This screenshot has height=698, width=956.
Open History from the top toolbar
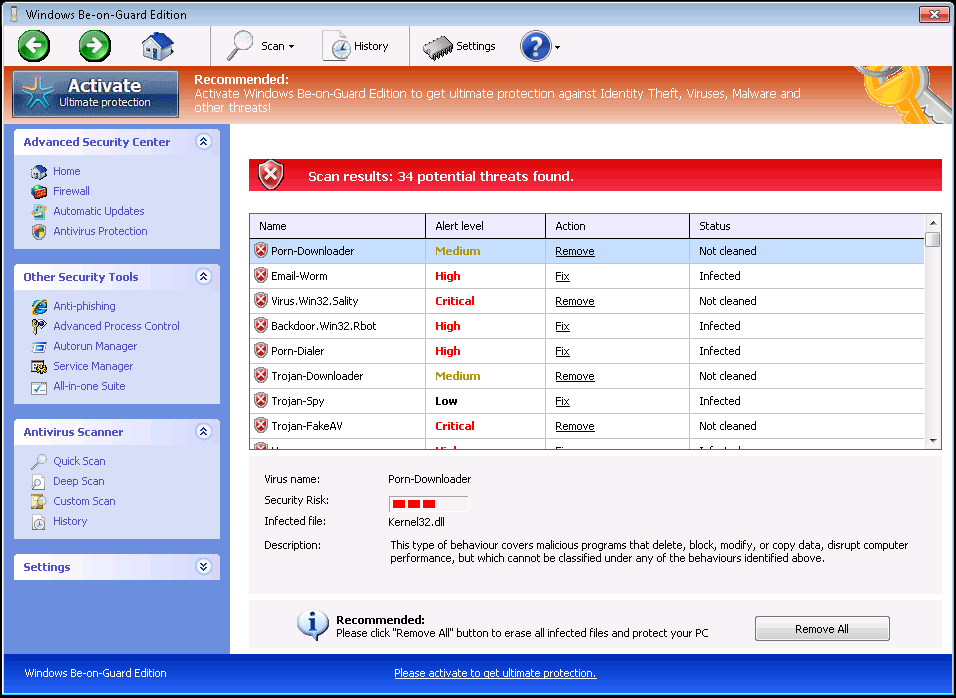[x=357, y=46]
